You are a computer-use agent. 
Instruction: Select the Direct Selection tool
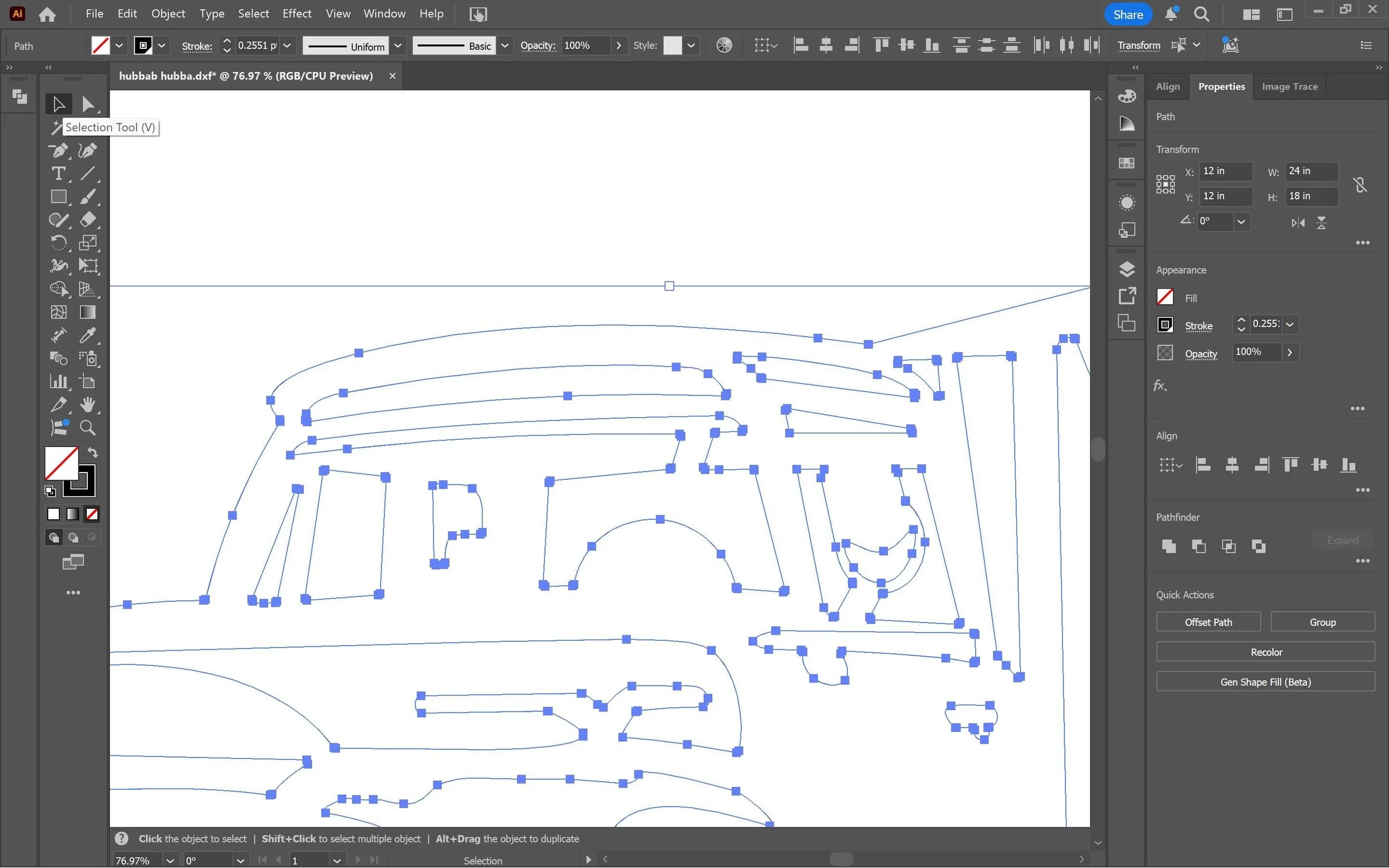[x=88, y=104]
